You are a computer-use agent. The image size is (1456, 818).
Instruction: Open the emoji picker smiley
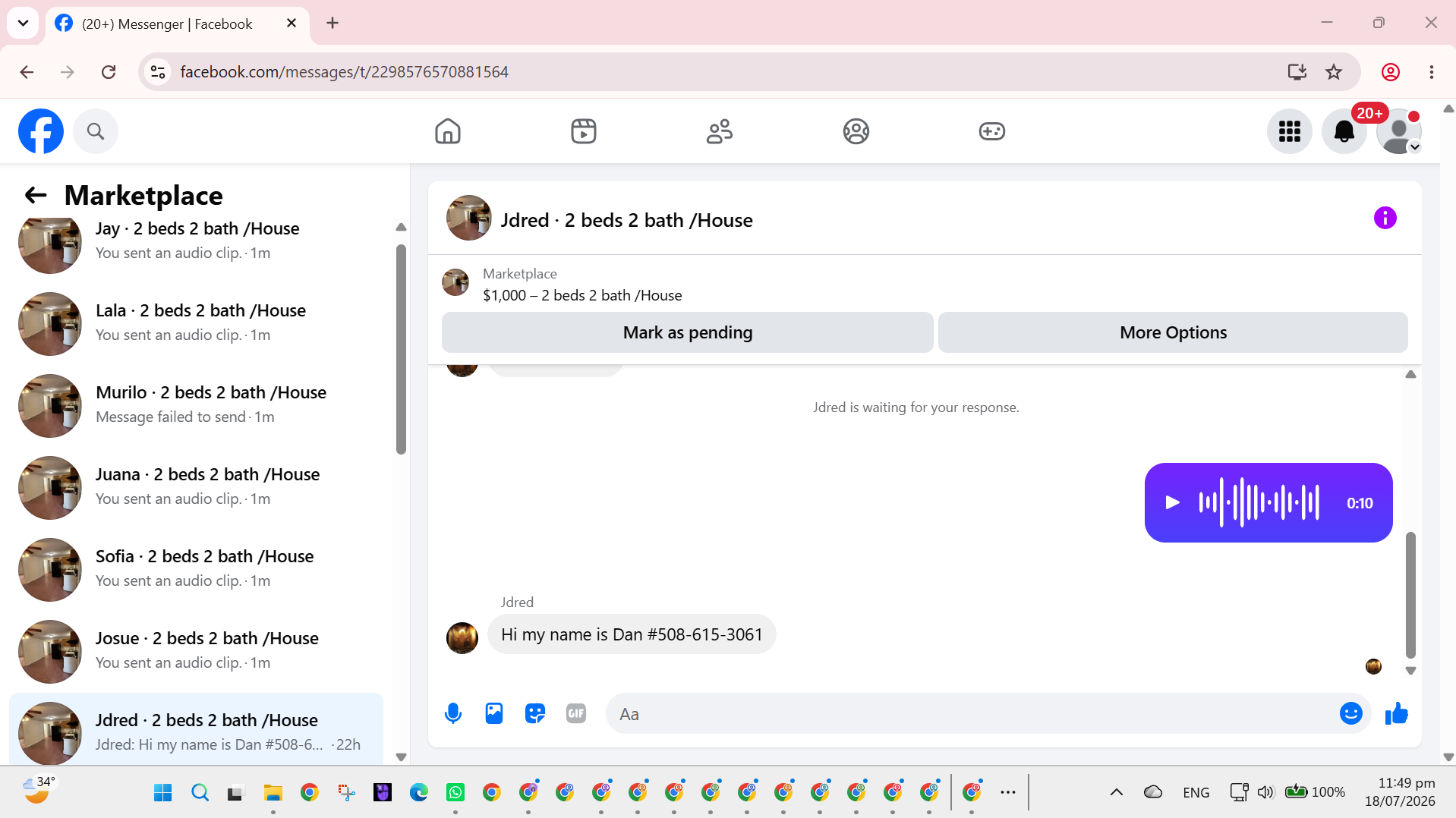click(x=1350, y=713)
